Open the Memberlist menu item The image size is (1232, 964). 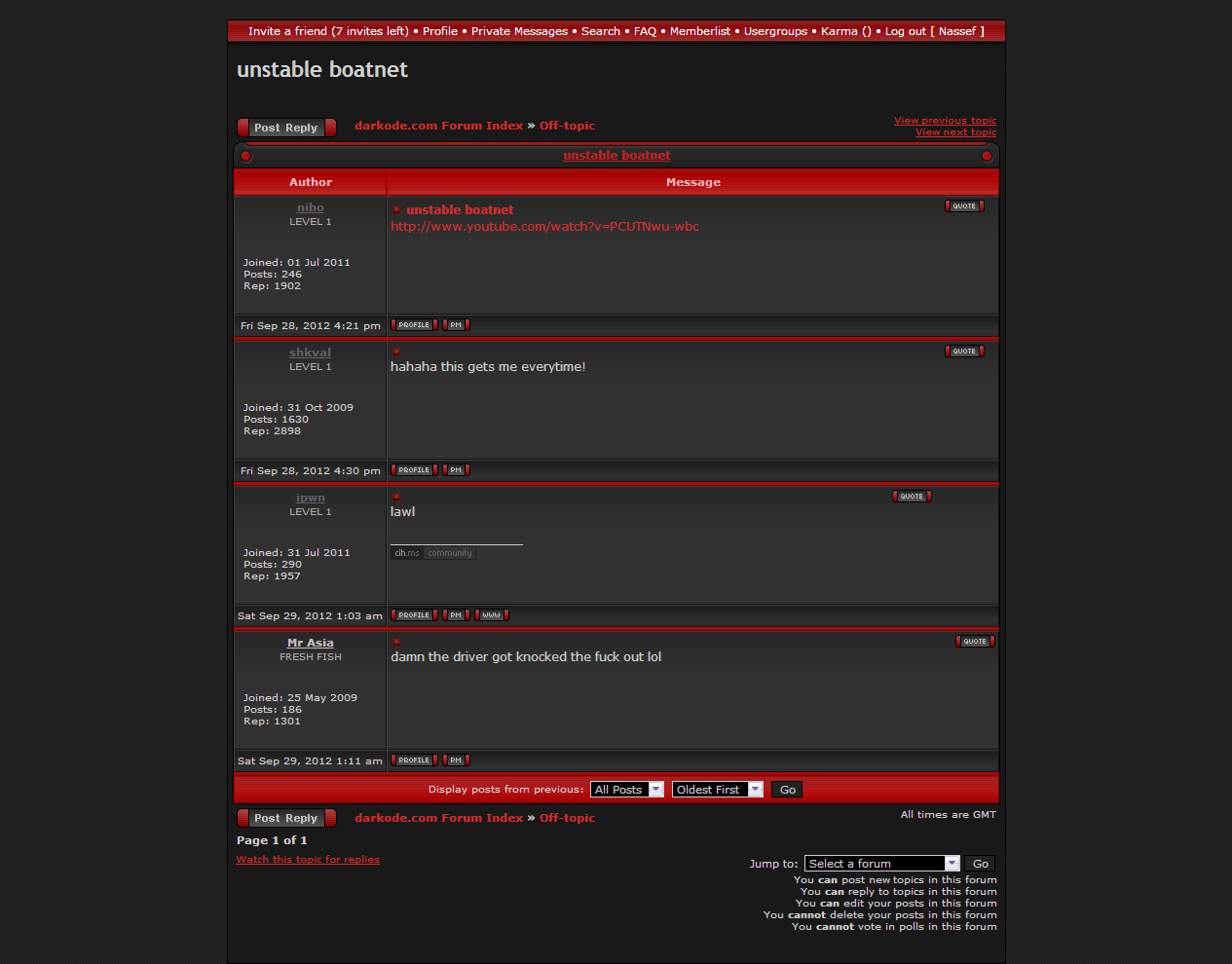699,31
